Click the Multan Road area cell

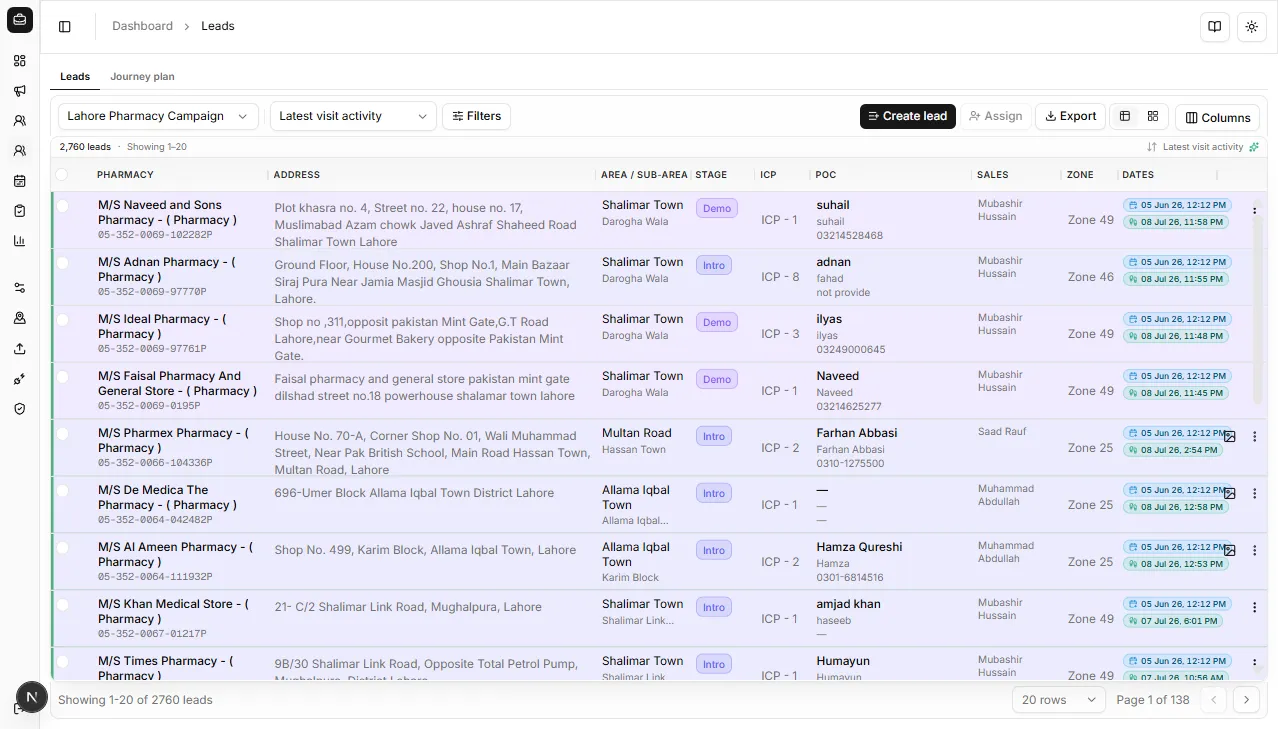[636, 433]
